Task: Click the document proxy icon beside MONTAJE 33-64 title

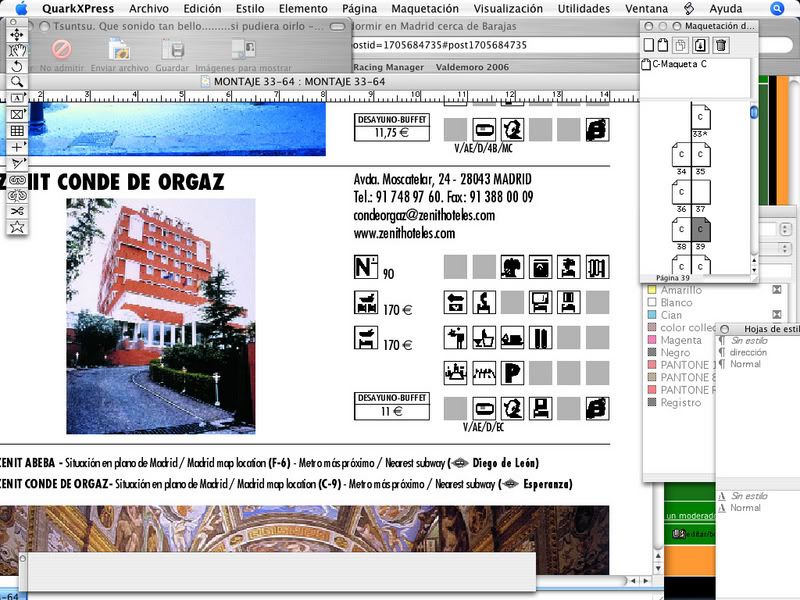Action: (x=205, y=82)
